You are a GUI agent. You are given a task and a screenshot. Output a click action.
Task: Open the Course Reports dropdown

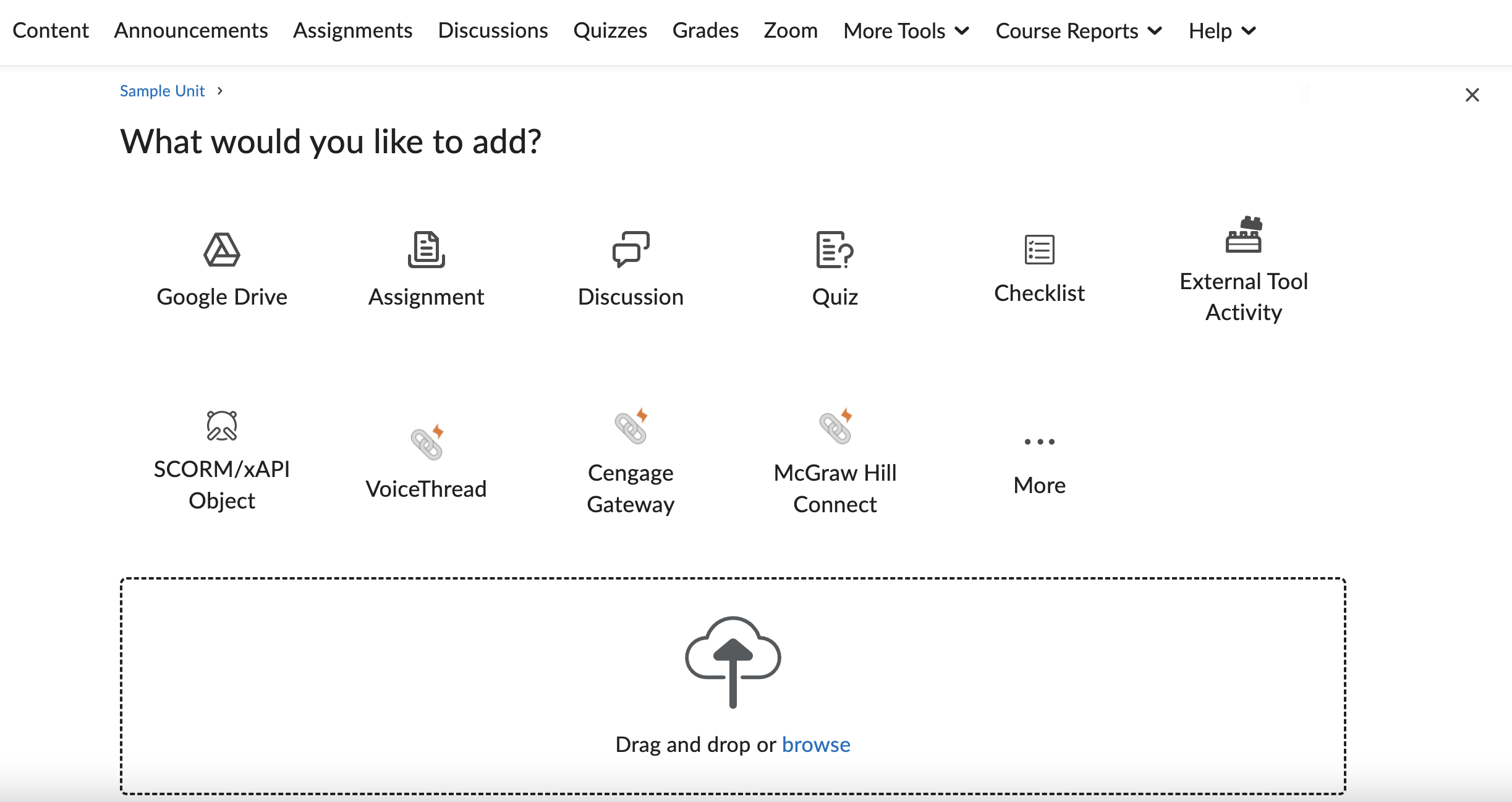[x=1079, y=31]
